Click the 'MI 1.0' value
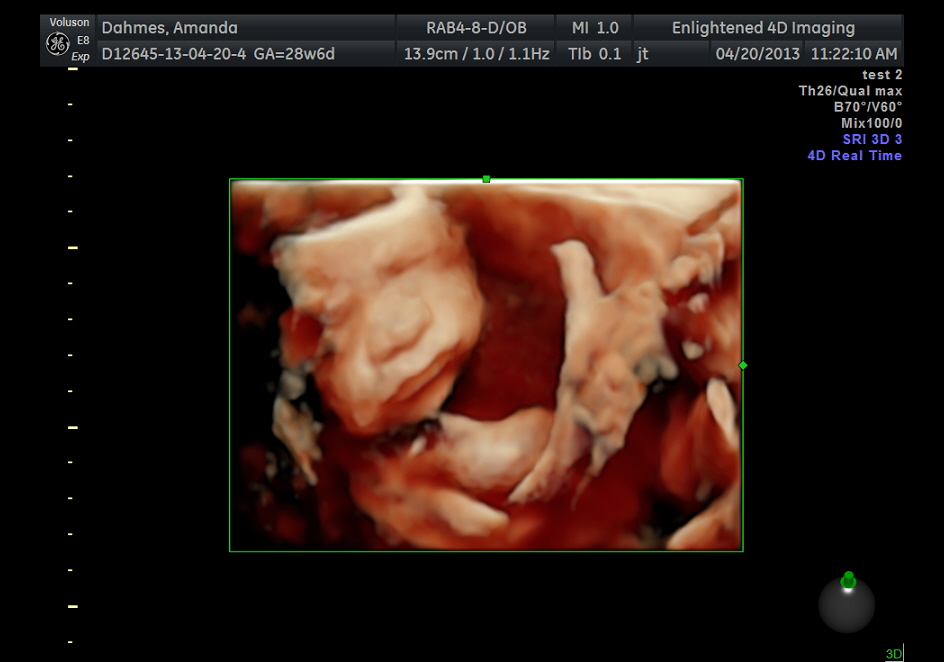 [595, 28]
